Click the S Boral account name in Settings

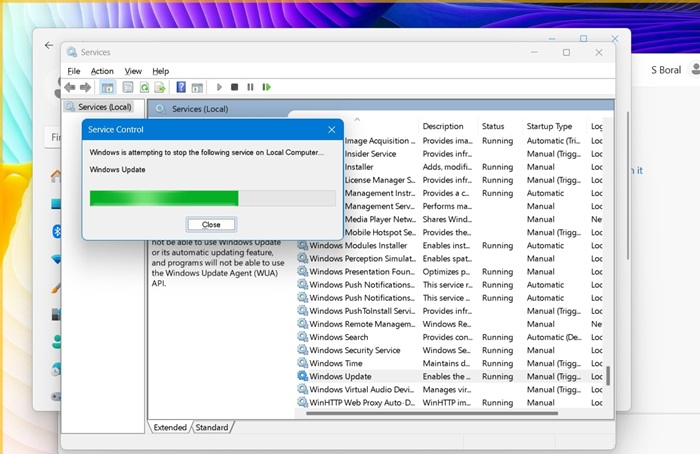tap(666, 70)
